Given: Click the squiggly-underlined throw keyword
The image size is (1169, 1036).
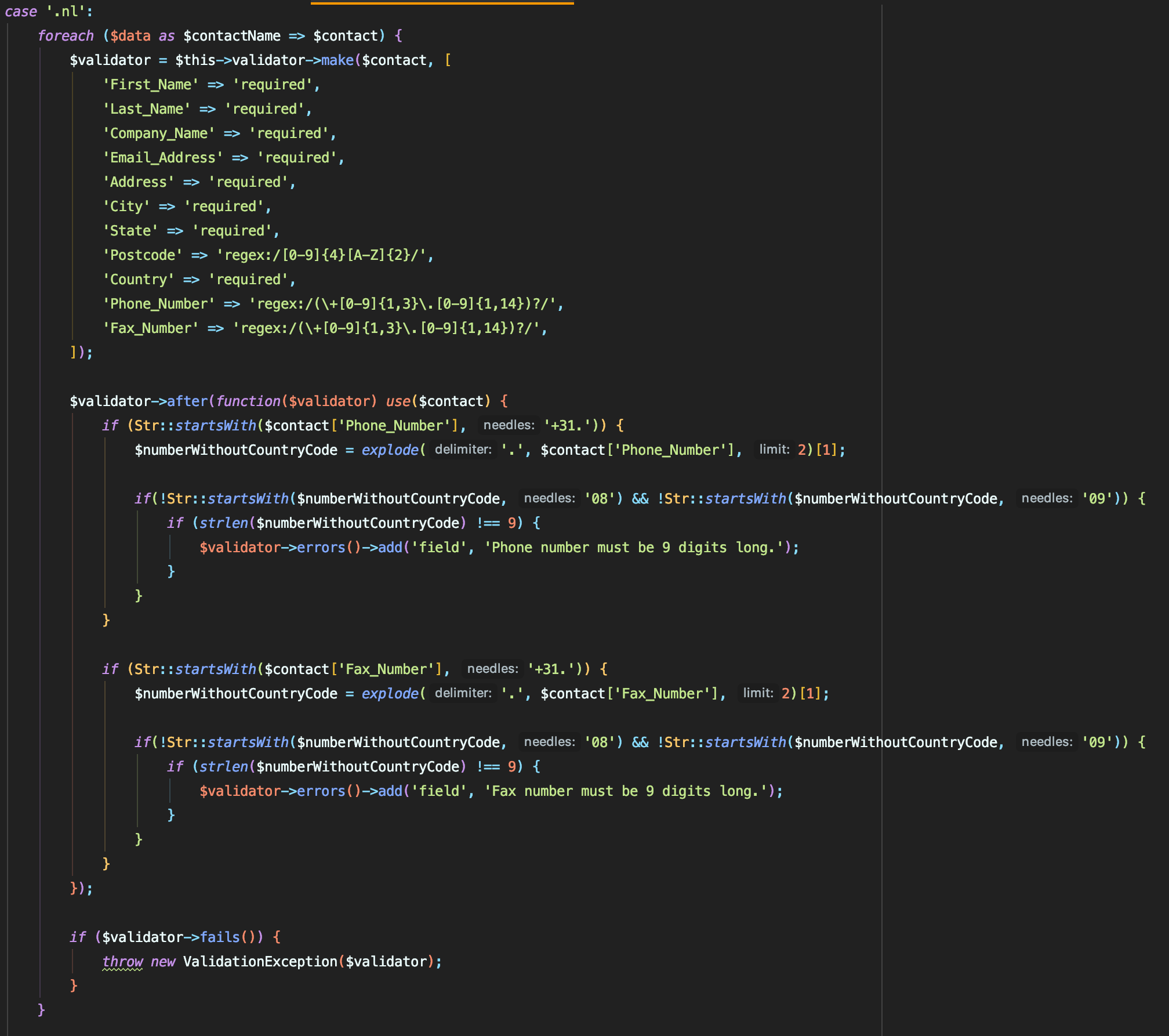Looking at the screenshot, I should tap(122, 961).
